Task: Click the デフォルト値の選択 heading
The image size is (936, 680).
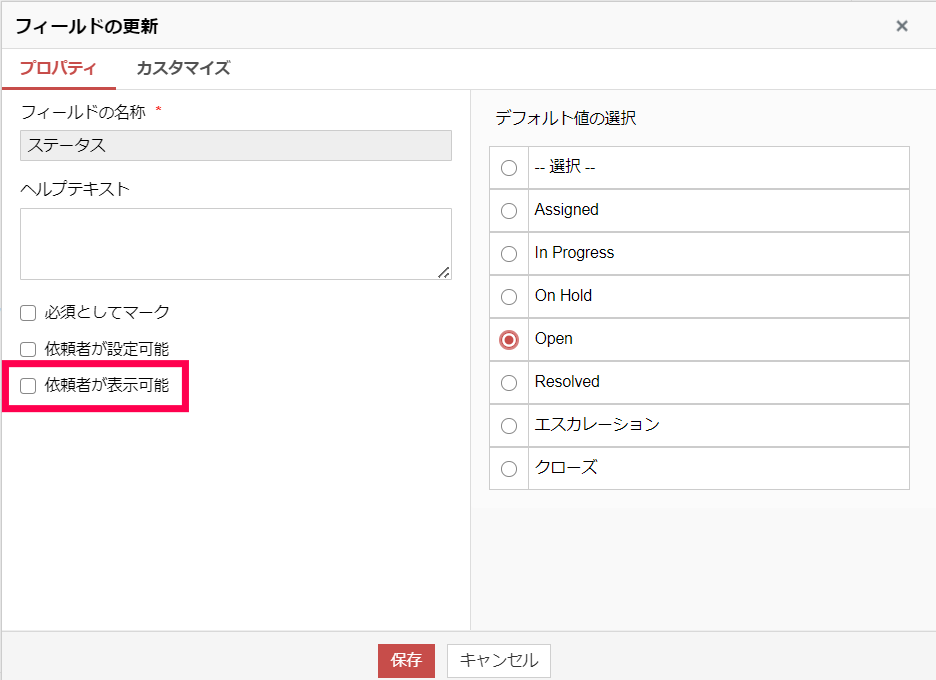Action: [x=565, y=119]
